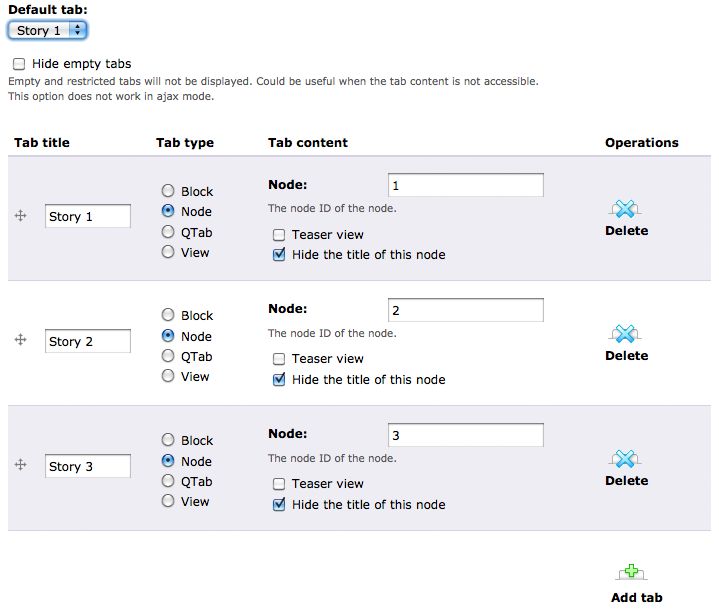Click the Add tab text label

tap(636, 598)
